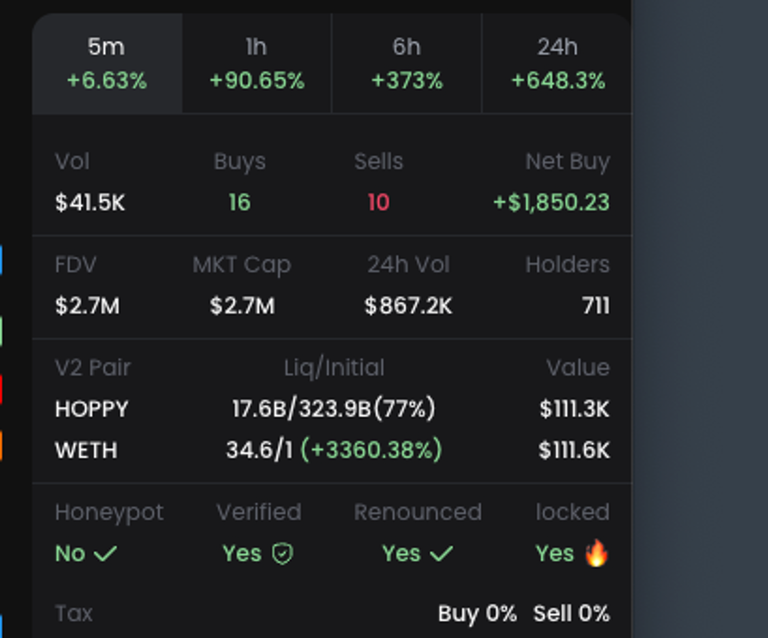This screenshot has width=768, height=638.
Task: Select the 5m timeframe tab
Action: pyautogui.click(x=107, y=64)
